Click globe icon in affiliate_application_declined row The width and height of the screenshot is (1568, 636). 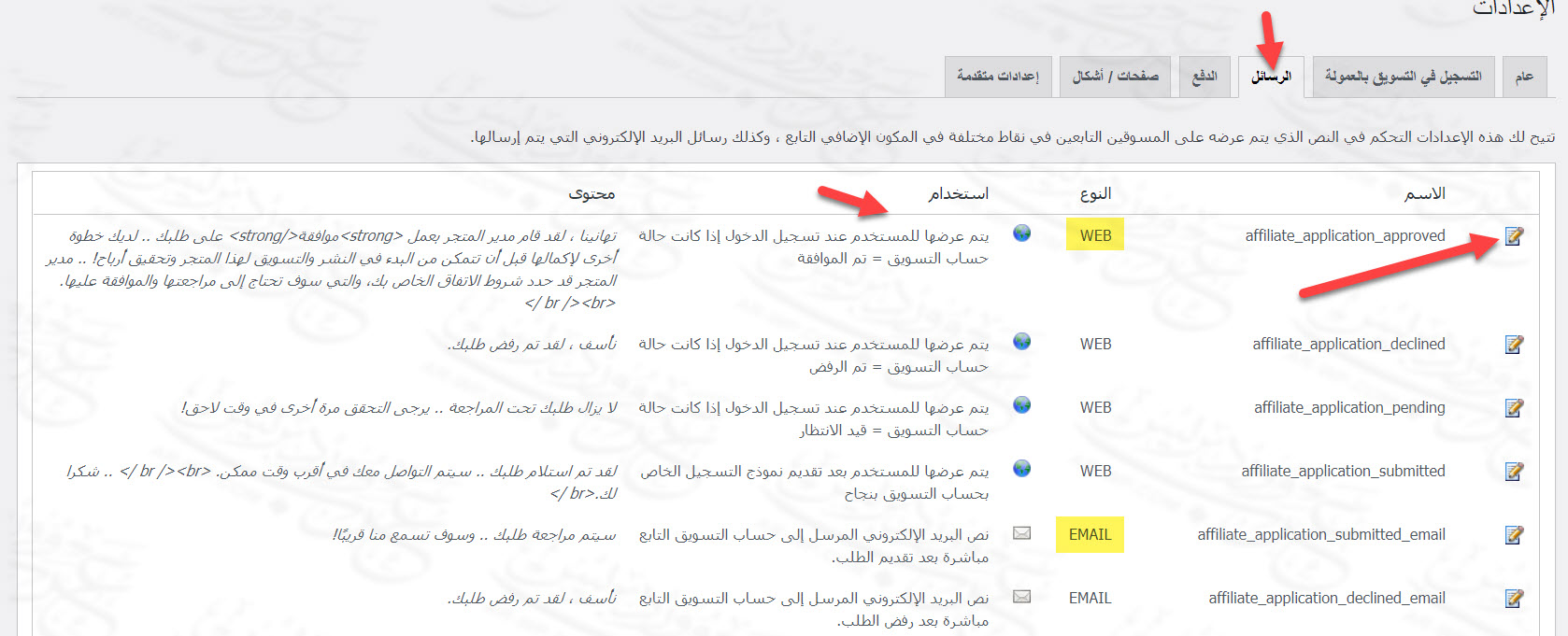click(x=1022, y=342)
